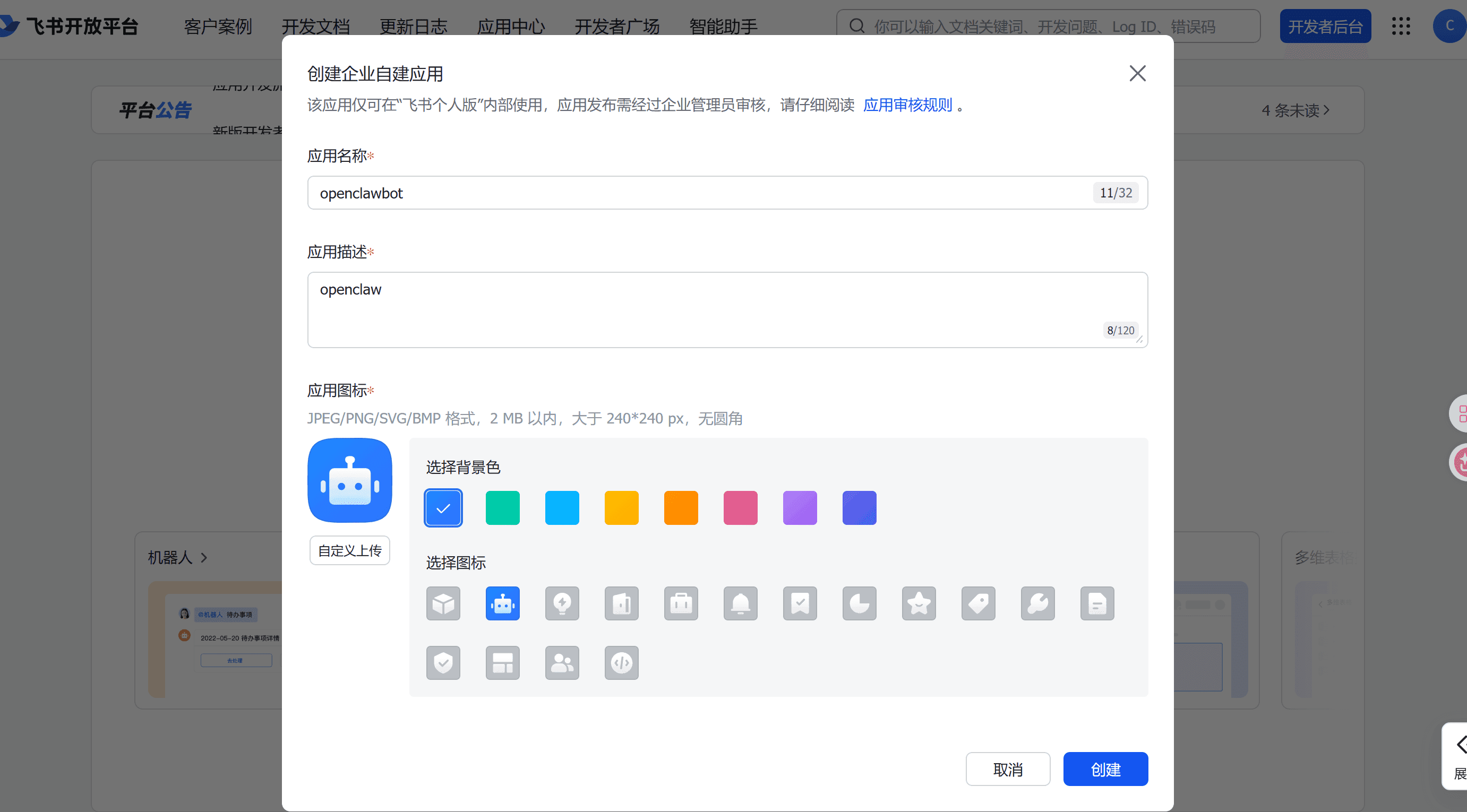Expand the 机器人 section arrow
The width and height of the screenshot is (1467, 812).
click(x=204, y=557)
